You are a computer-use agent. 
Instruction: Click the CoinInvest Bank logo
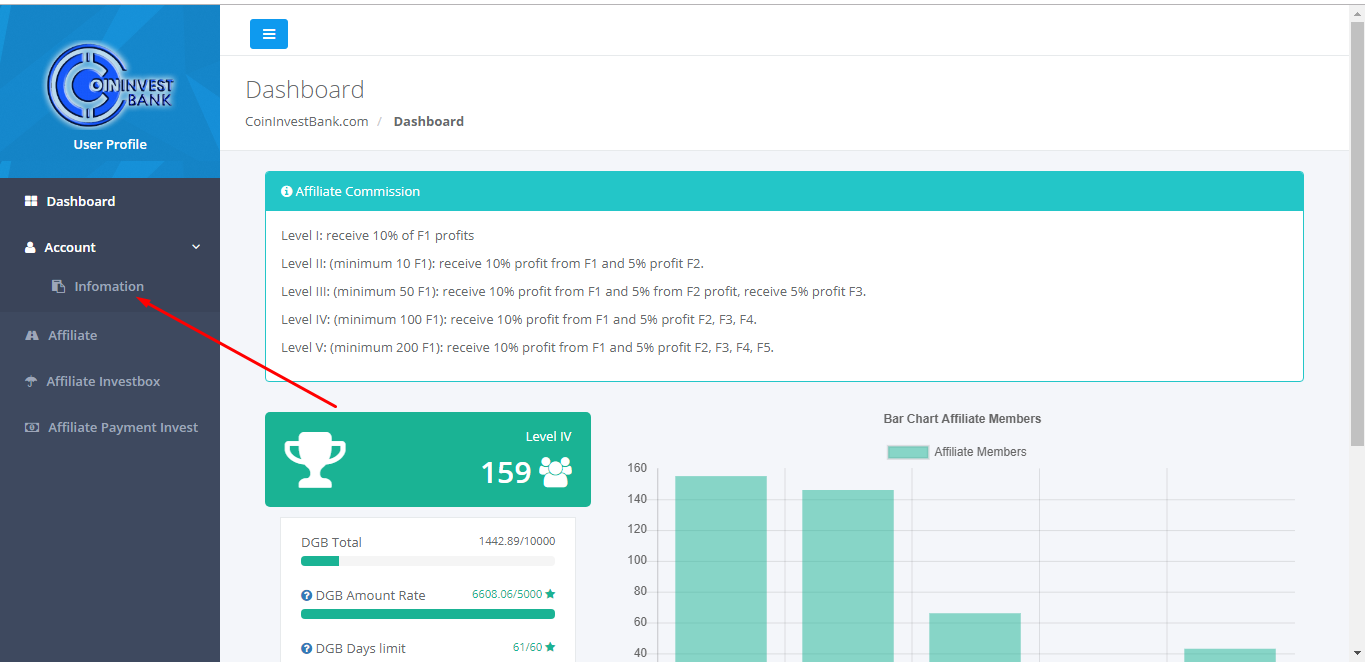click(110, 85)
